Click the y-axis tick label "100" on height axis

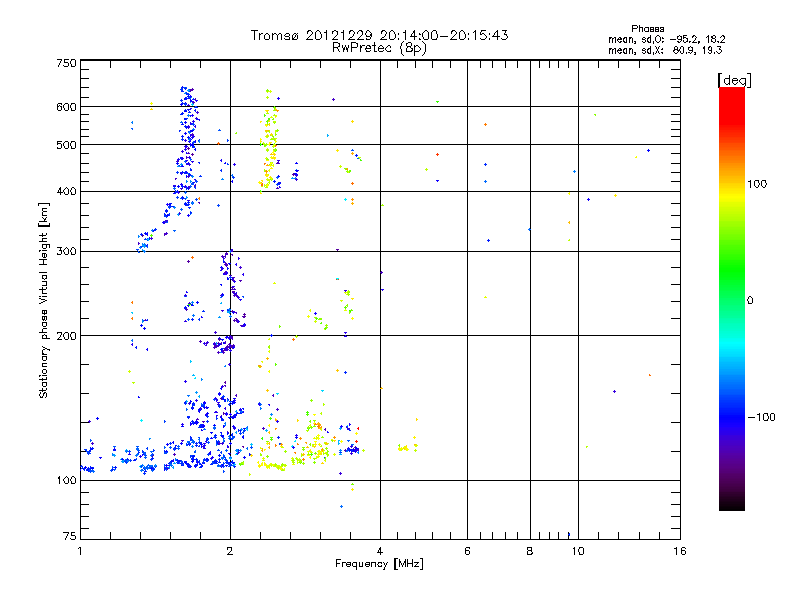point(66,480)
